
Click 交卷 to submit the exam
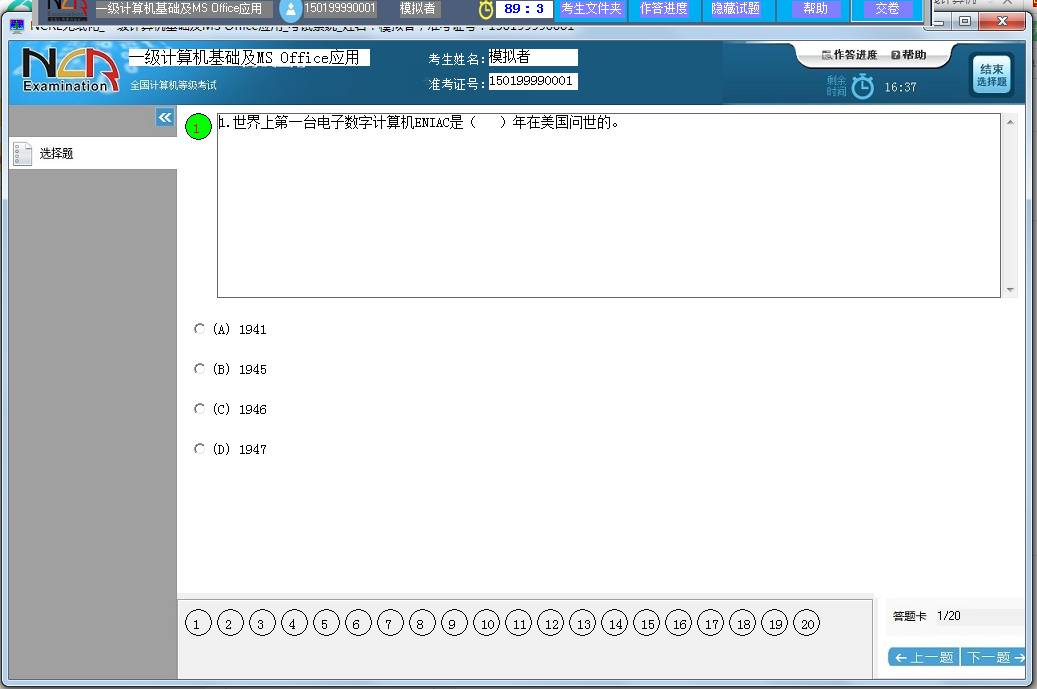pyautogui.click(x=887, y=9)
